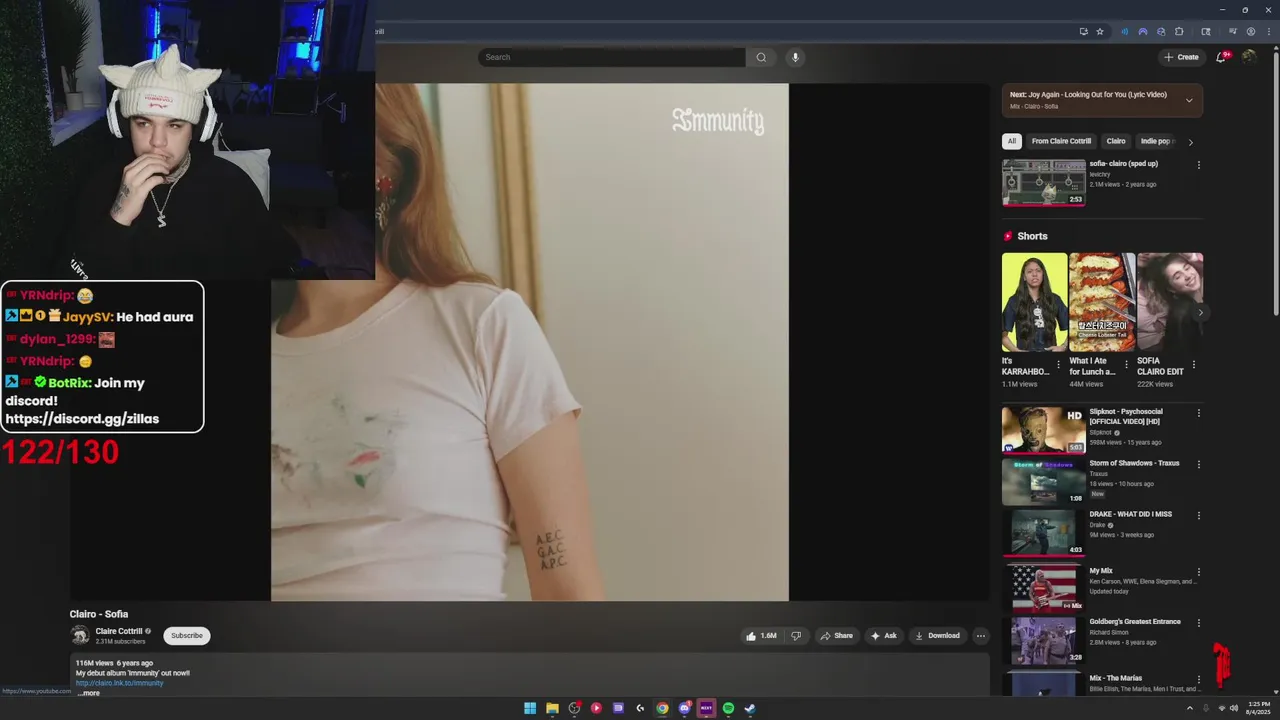Open Steam from taskbar
This screenshot has width=1280, height=720.
[x=750, y=708]
